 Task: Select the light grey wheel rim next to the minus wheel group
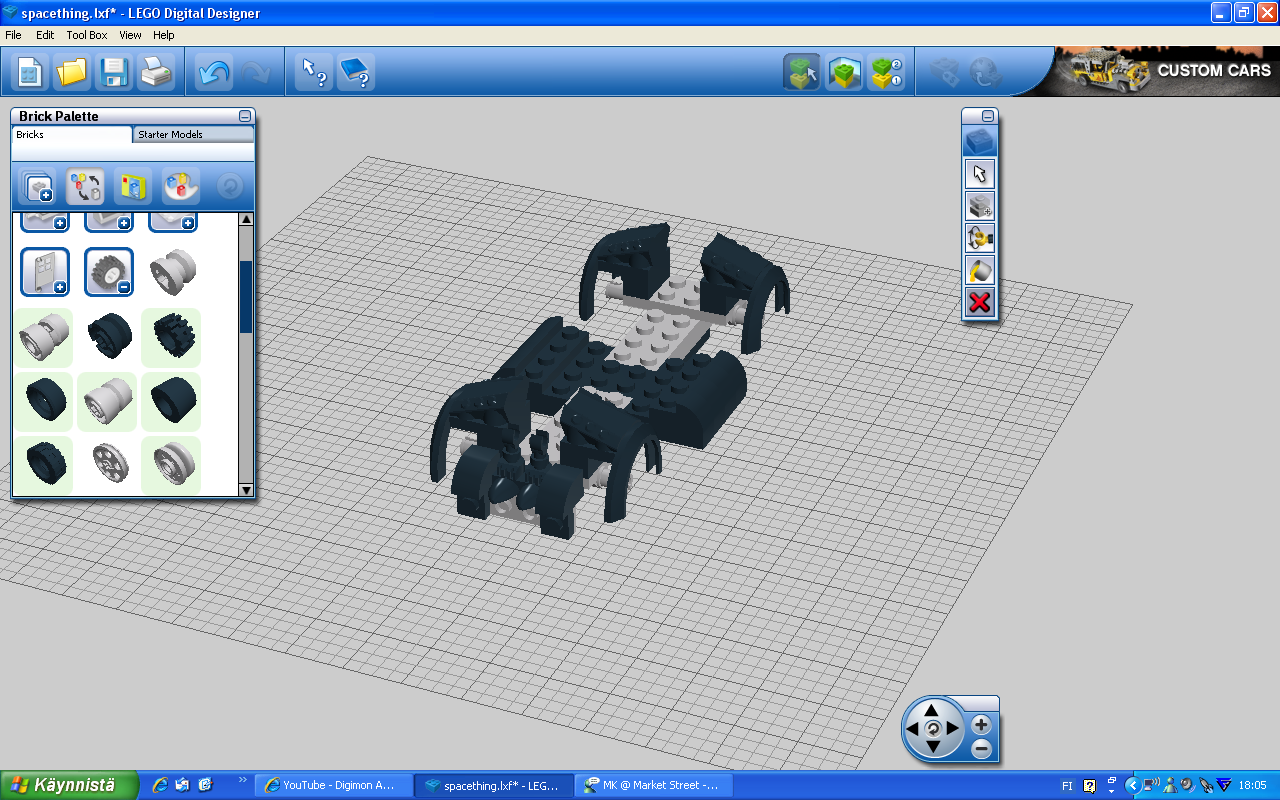(x=172, y=272)
